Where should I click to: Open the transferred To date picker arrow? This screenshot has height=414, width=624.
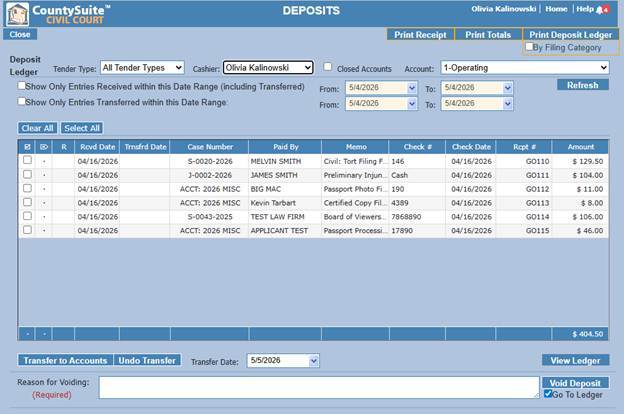pyautogui.click(x=507, y=104)
